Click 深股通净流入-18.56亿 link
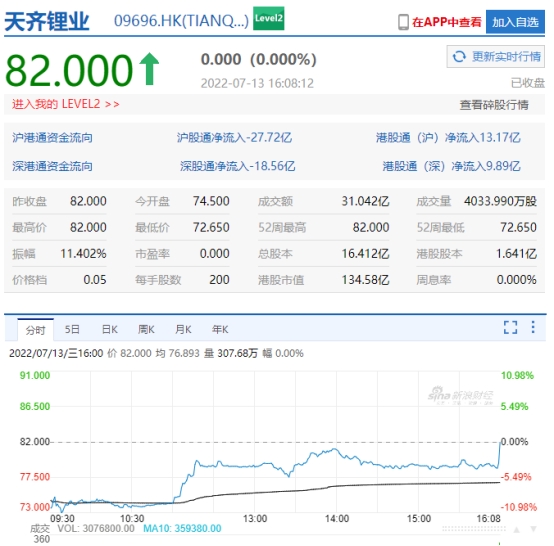Screen dimensions: 554x546 pos(237,166)
